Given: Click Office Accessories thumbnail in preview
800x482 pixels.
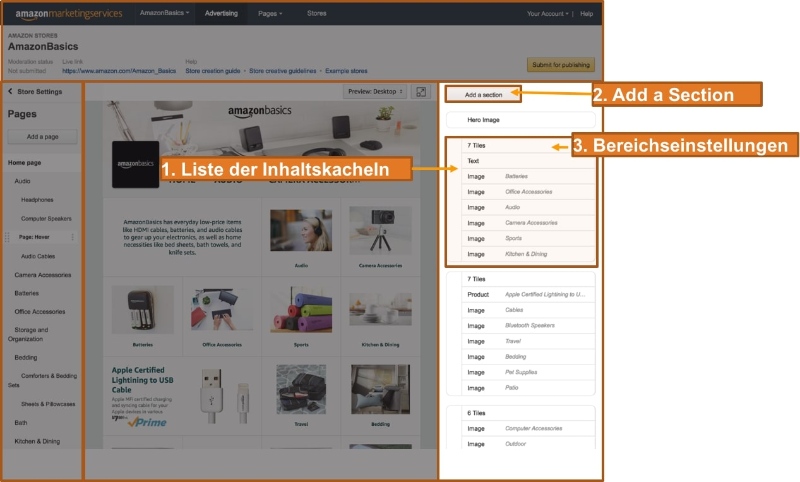Looking at the screenshot, I should pyautogui.click(x=222, y=309).
